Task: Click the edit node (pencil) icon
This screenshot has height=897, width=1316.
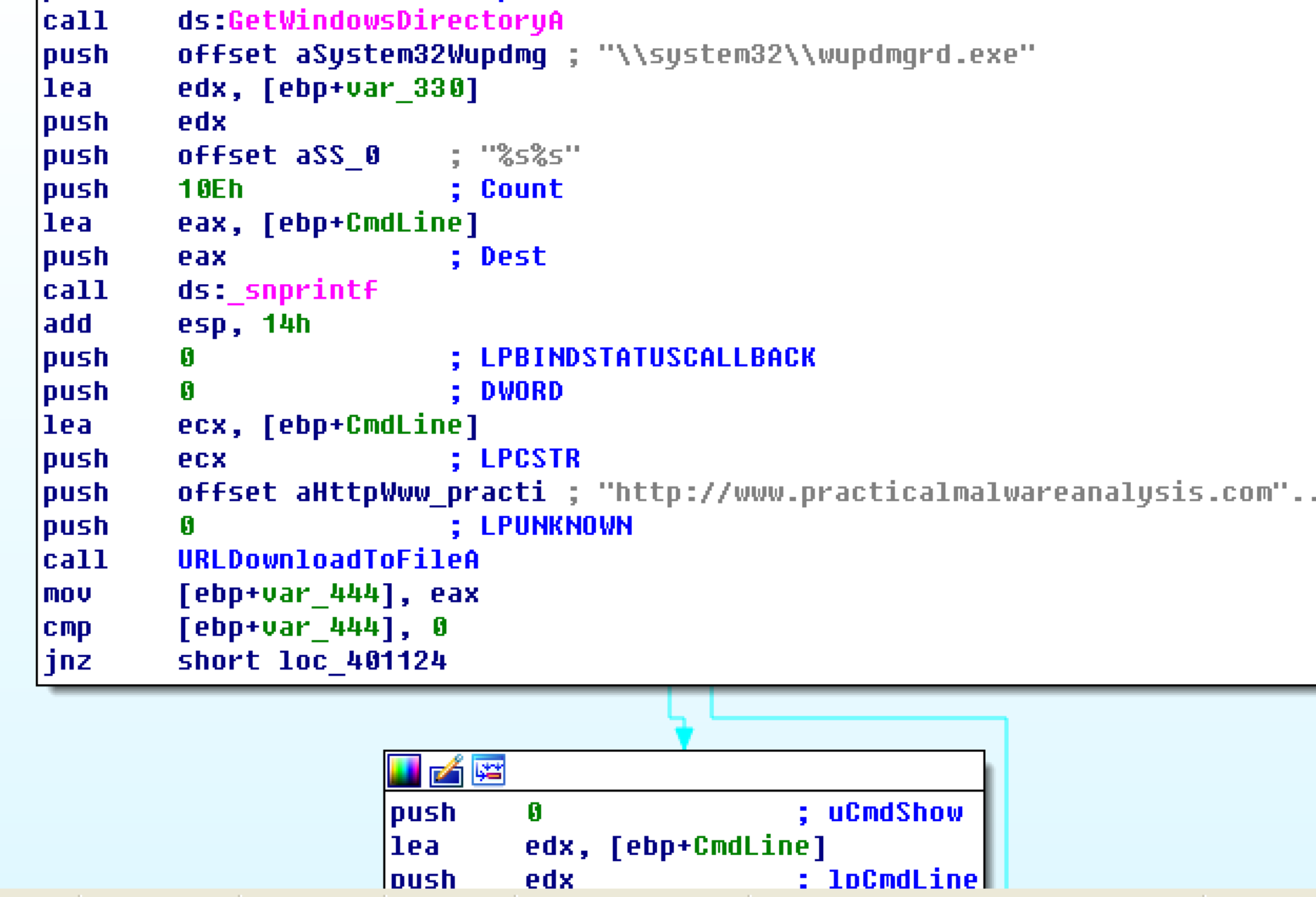Action: click(446, 771)
